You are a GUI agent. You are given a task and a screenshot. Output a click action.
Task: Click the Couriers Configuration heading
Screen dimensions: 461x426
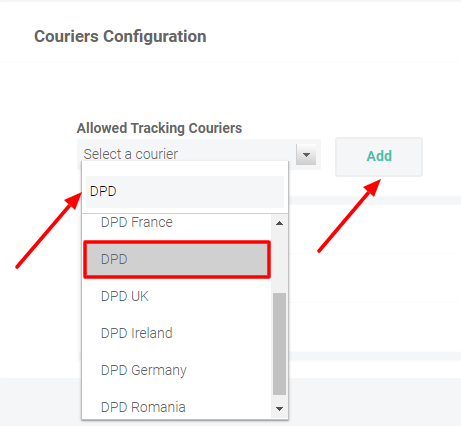[120, 36]
